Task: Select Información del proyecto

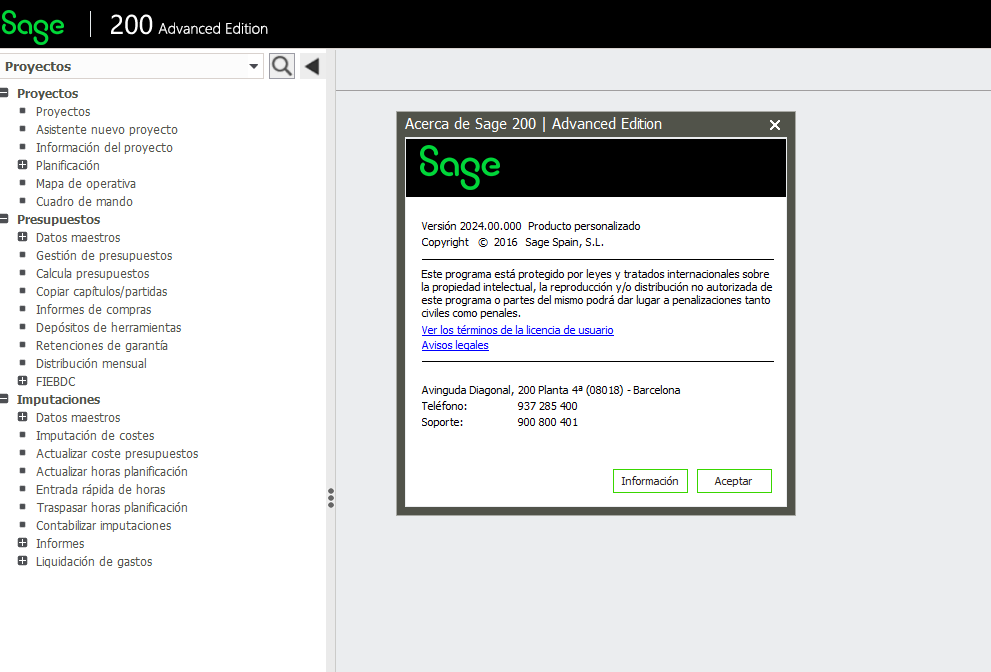Action: coord(104,147)
